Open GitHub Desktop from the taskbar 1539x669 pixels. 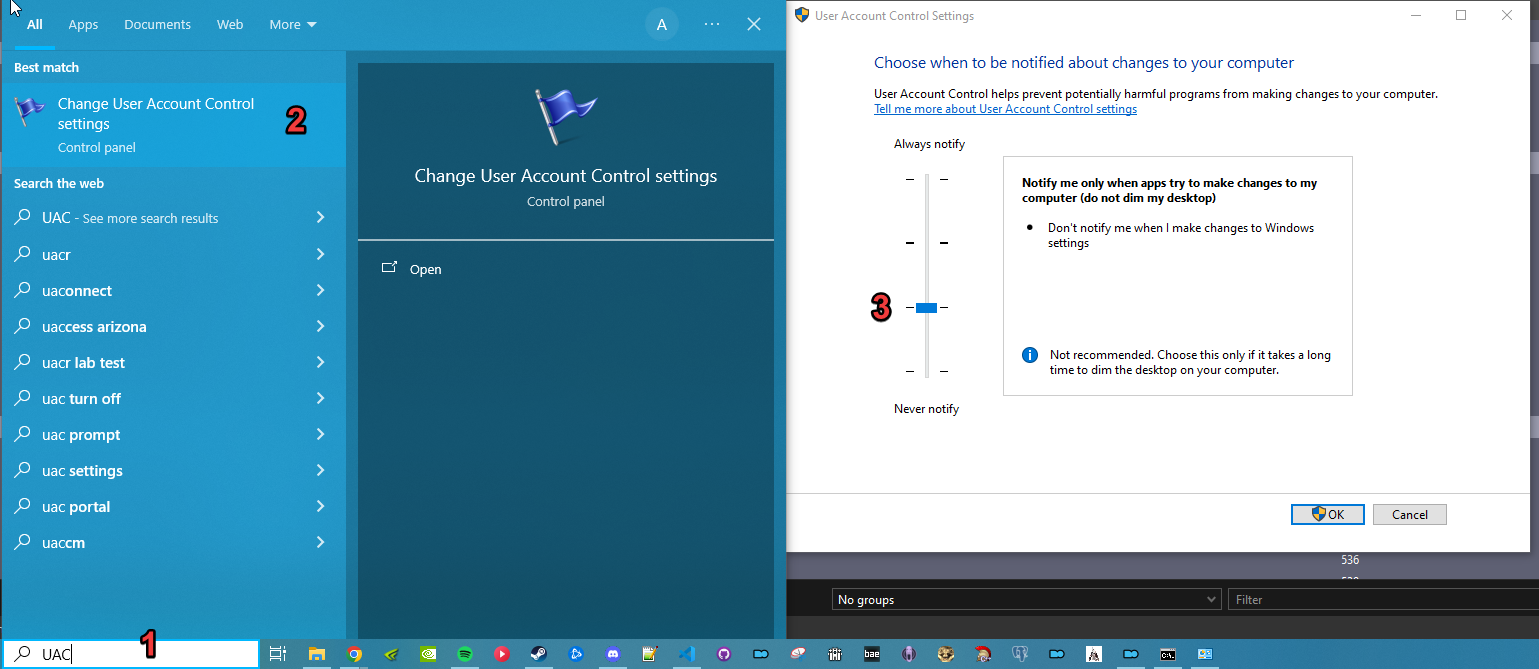click(724, 654)
